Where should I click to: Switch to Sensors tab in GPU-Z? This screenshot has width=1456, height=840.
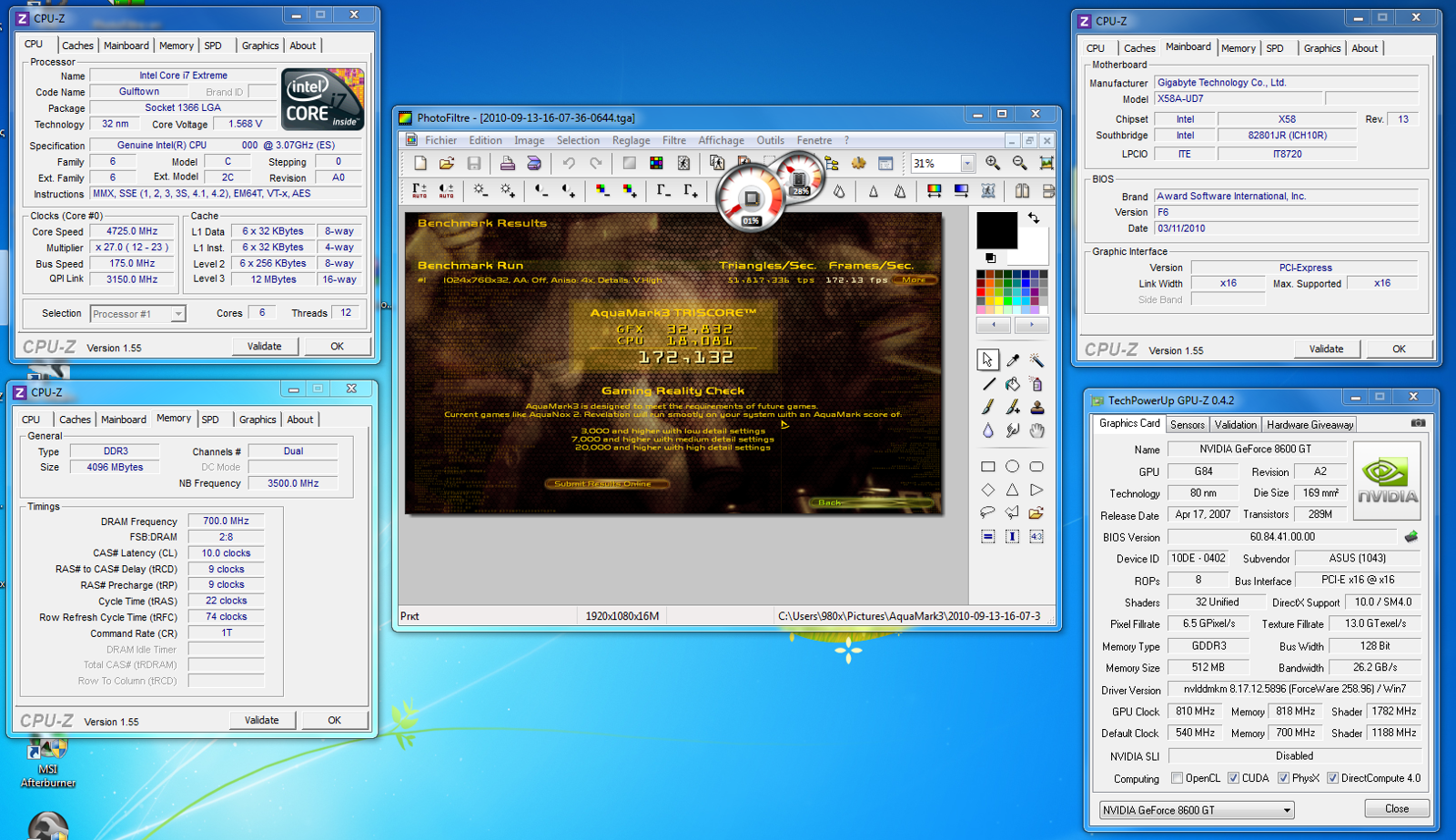1187,425
